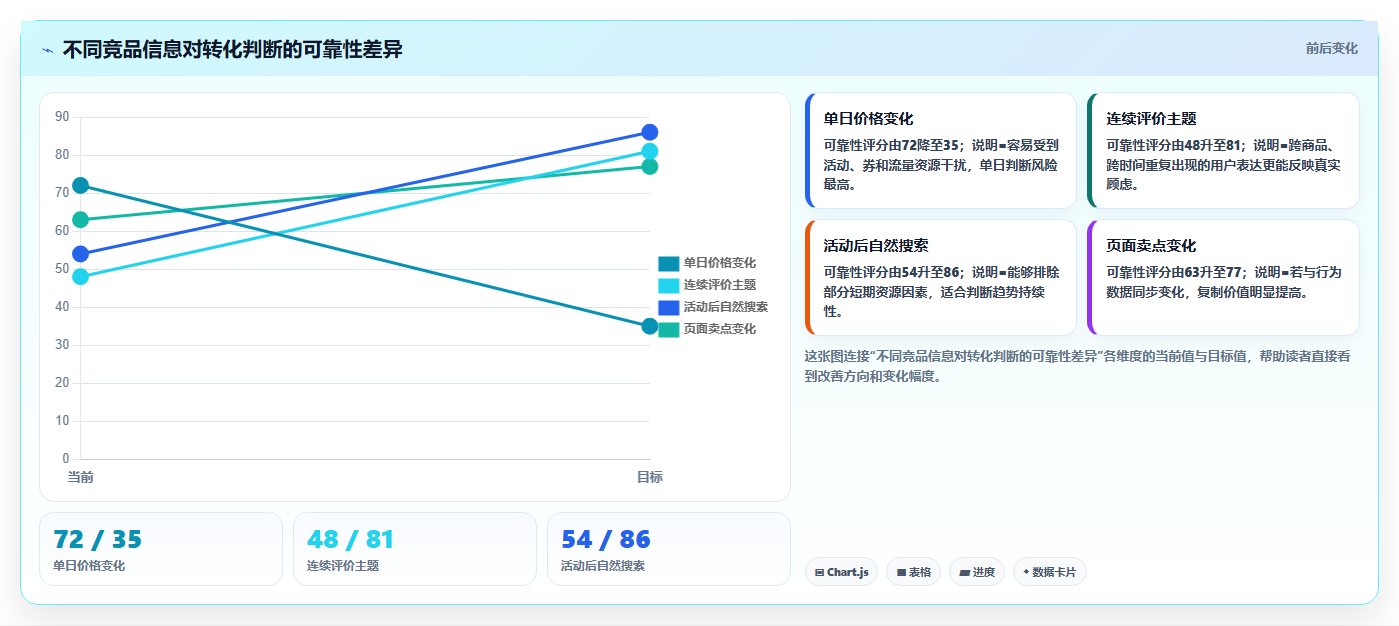Select the 48 / 81 stat card
Image resolution: width=1399 pixels, height=626 pixels.
coord(415,549)
